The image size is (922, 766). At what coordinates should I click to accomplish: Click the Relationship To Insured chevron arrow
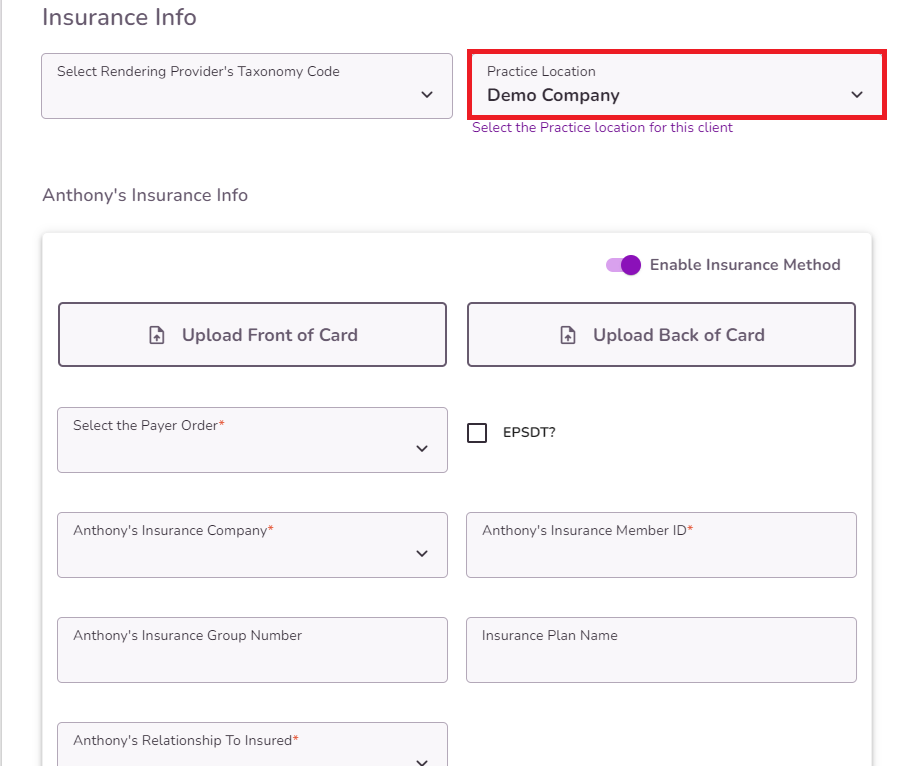[422, 760]
